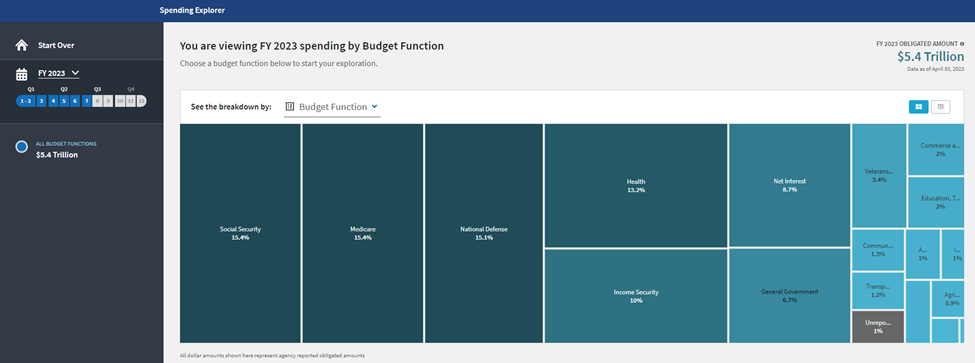Open the Income Security 10% tile
975x363 pixels.
636,296
